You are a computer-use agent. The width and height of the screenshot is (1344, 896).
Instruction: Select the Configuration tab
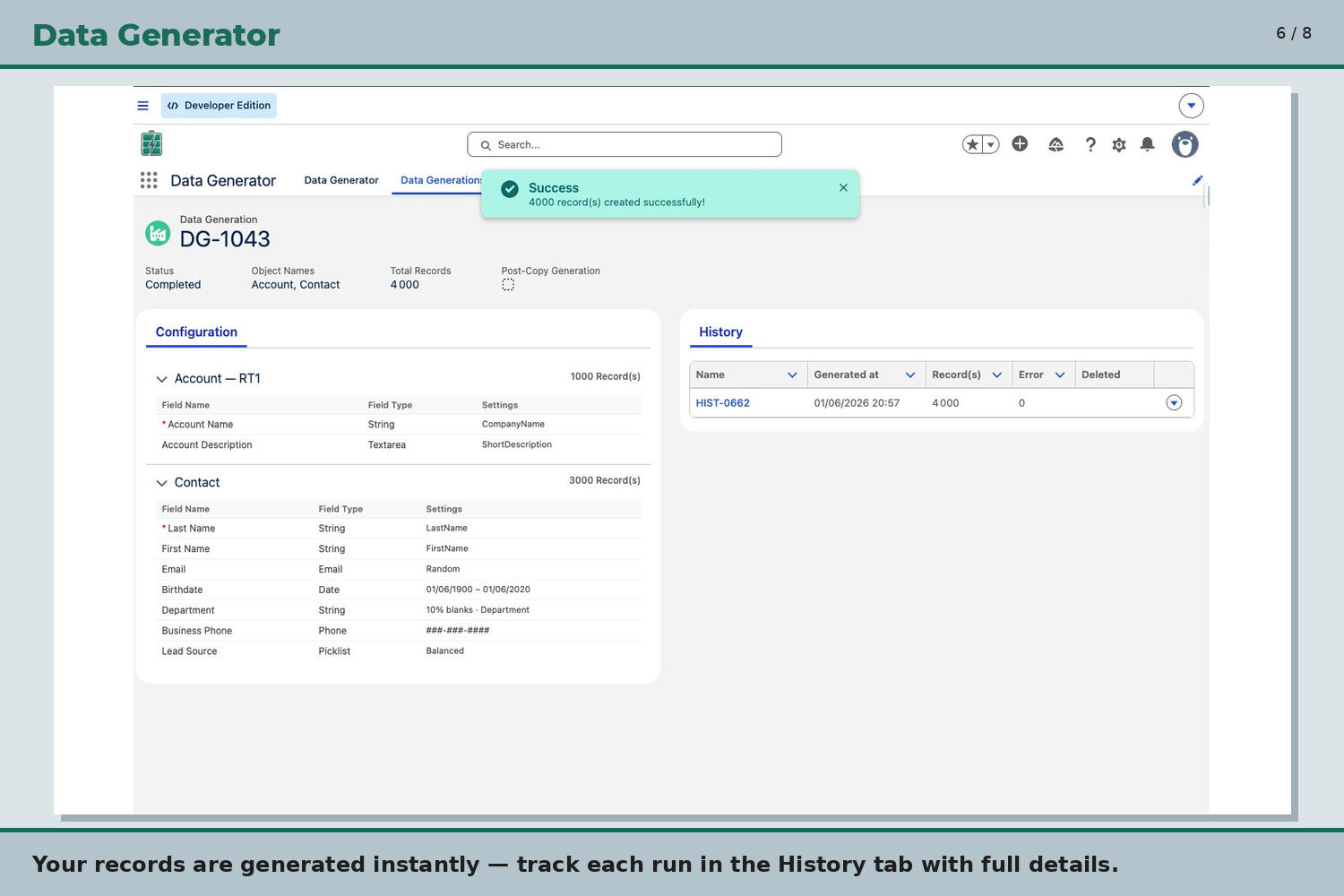tap(196, 332)
